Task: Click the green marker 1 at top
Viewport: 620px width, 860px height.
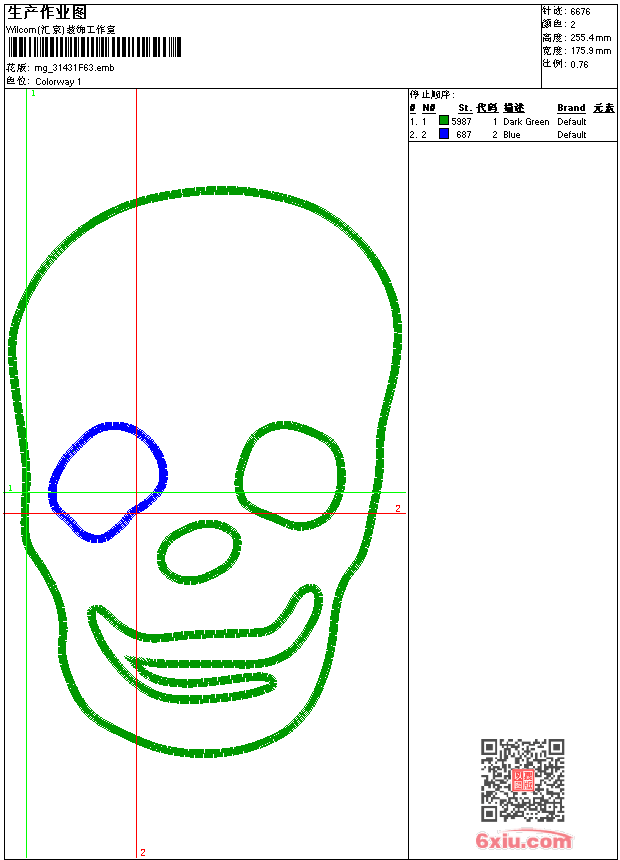Action: click(33, 93)
